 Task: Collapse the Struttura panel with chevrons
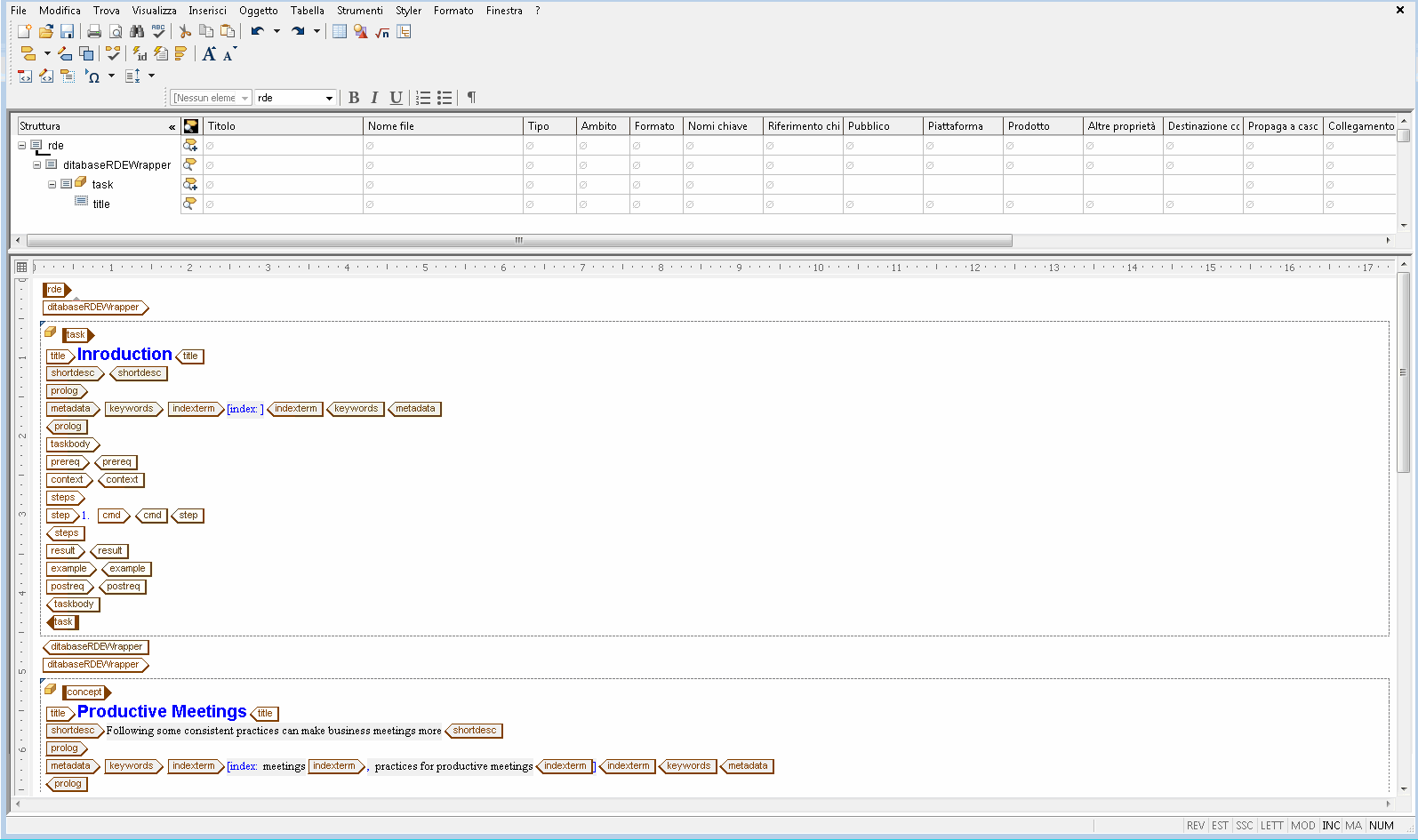pyautogui.click(x=172, y=127)
